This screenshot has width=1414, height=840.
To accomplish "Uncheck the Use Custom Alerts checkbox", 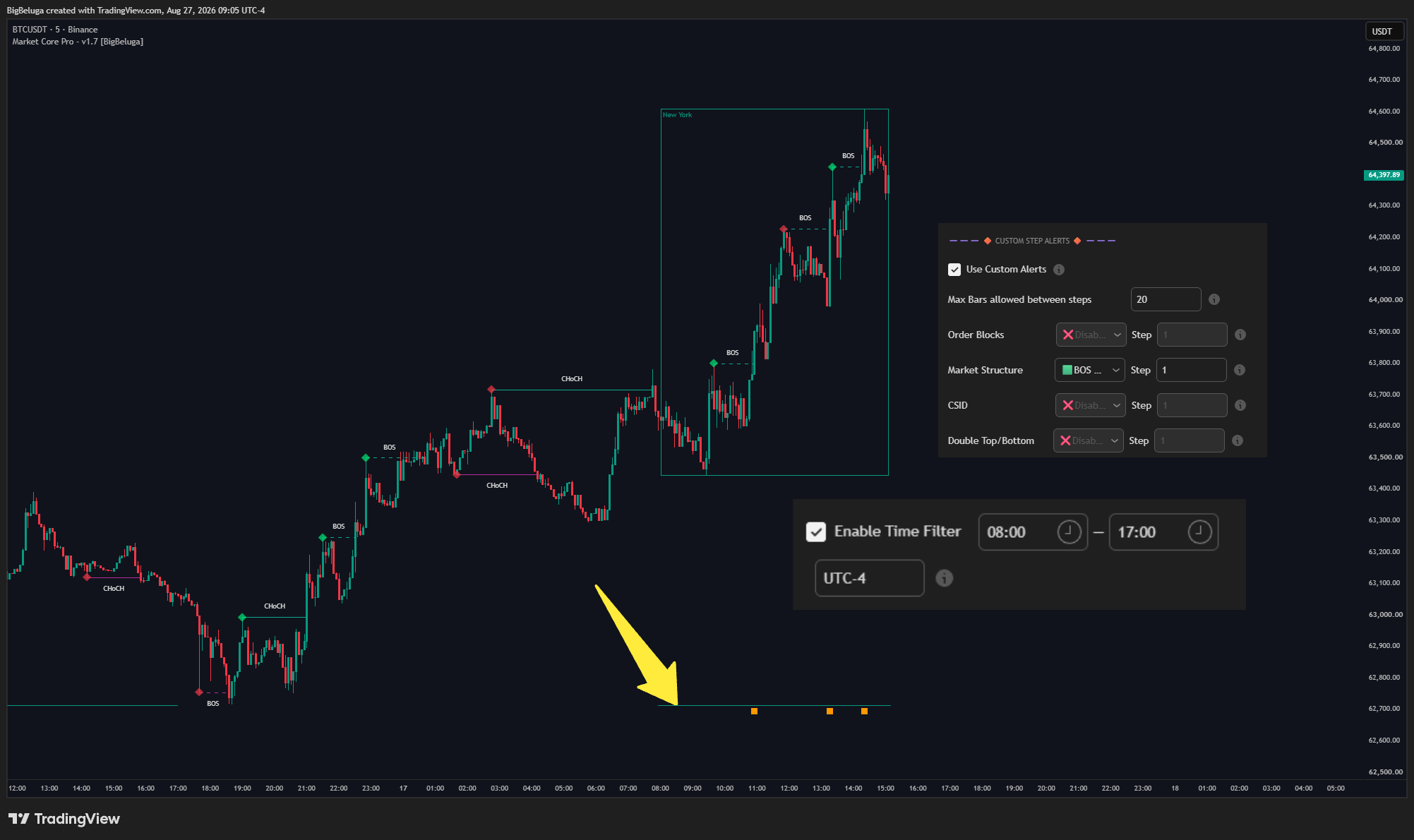I will [x=954, y=270].
